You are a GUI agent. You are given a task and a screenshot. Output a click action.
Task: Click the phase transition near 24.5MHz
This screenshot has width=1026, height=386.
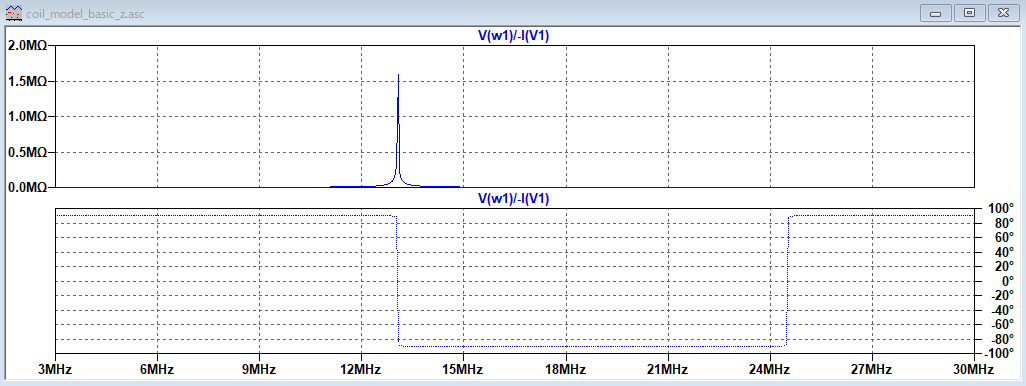tap(788, 281)
